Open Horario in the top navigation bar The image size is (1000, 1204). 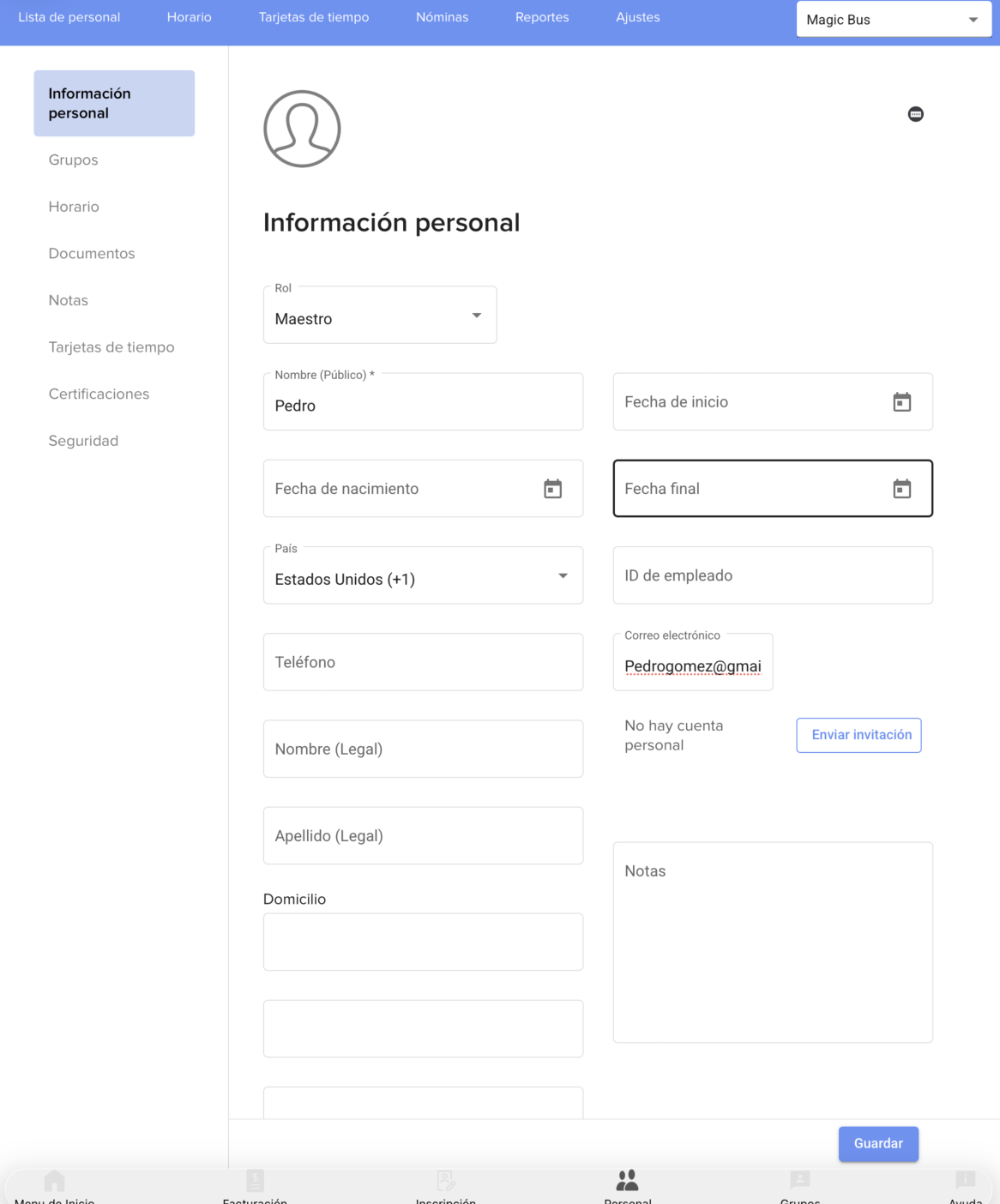[x=190, y=17]
